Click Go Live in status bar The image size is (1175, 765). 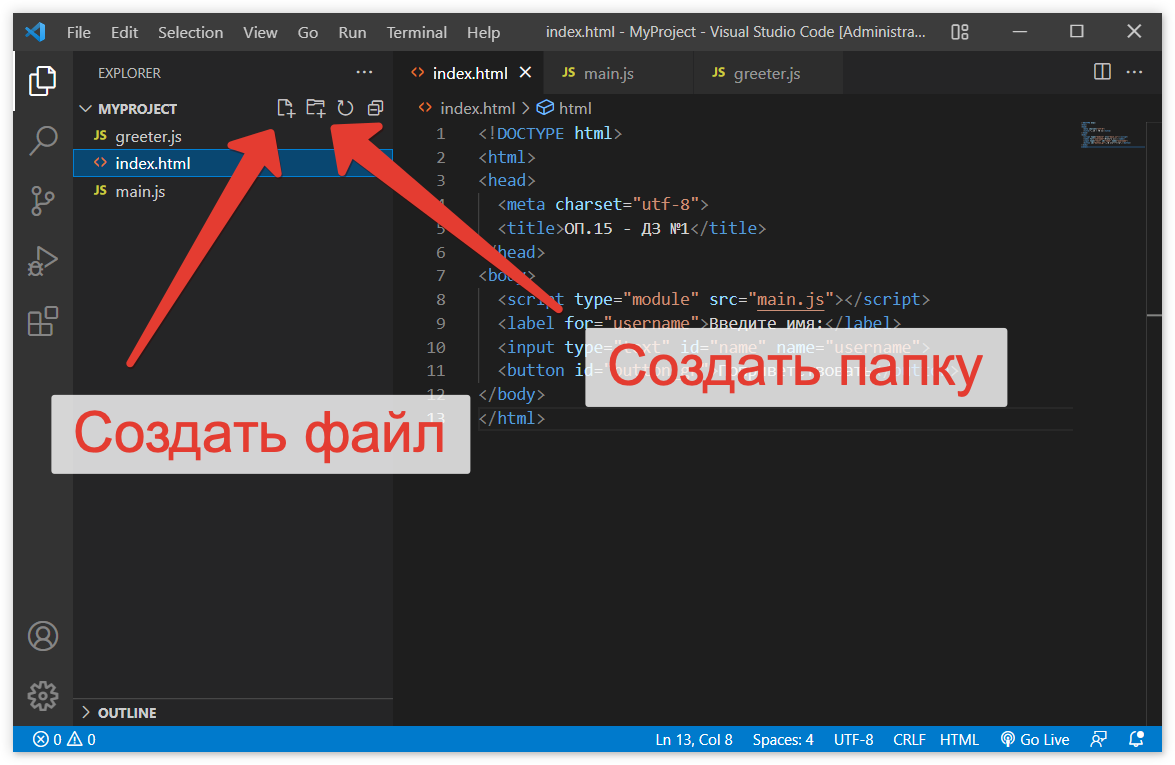coord(1035,740)
